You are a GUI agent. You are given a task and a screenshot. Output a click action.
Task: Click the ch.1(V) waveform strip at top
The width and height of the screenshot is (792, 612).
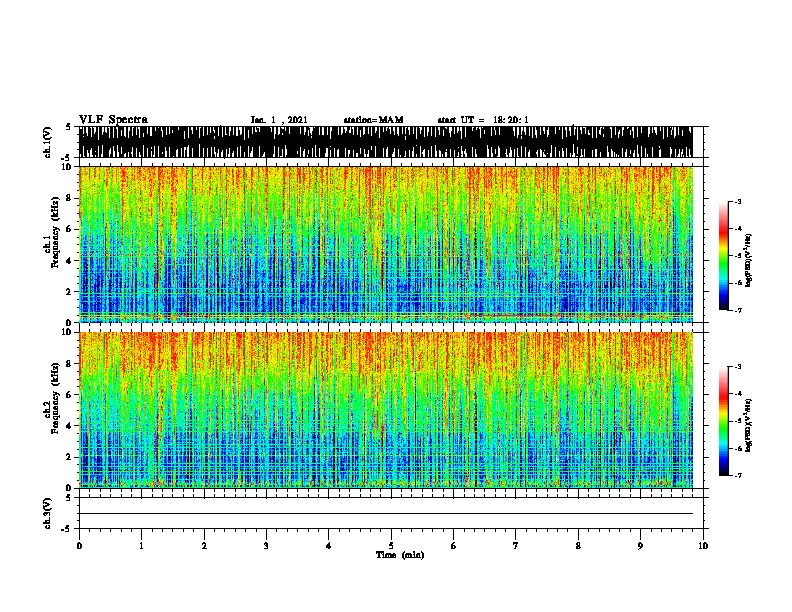[x=386, y=142]
